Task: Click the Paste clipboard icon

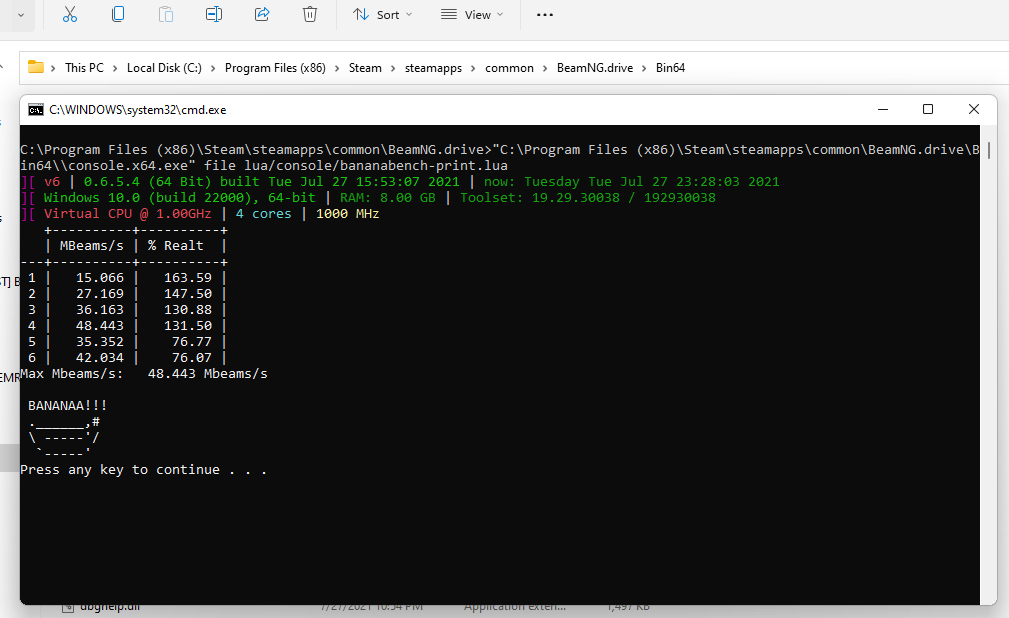Action: tap(166, 14)
